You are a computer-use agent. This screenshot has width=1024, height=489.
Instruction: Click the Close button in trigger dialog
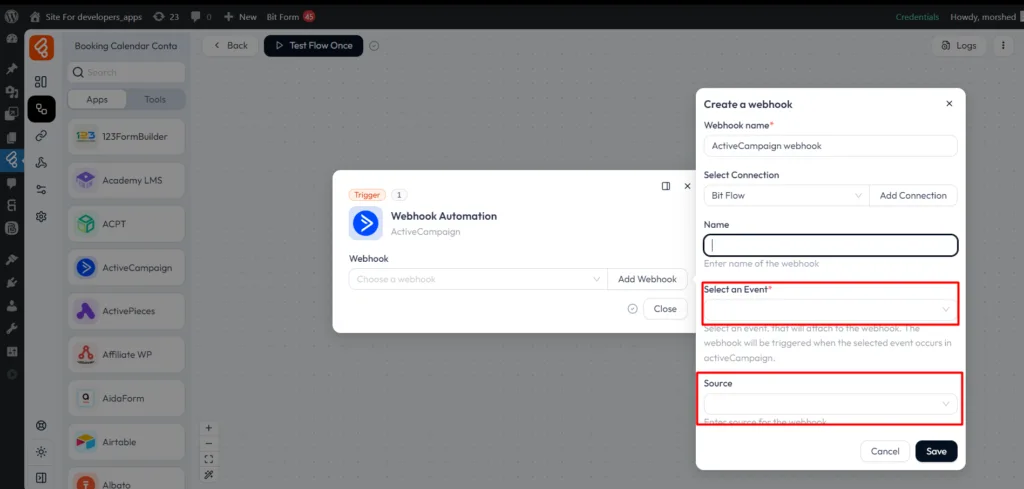pyautogui.click(x=665, y=309)
